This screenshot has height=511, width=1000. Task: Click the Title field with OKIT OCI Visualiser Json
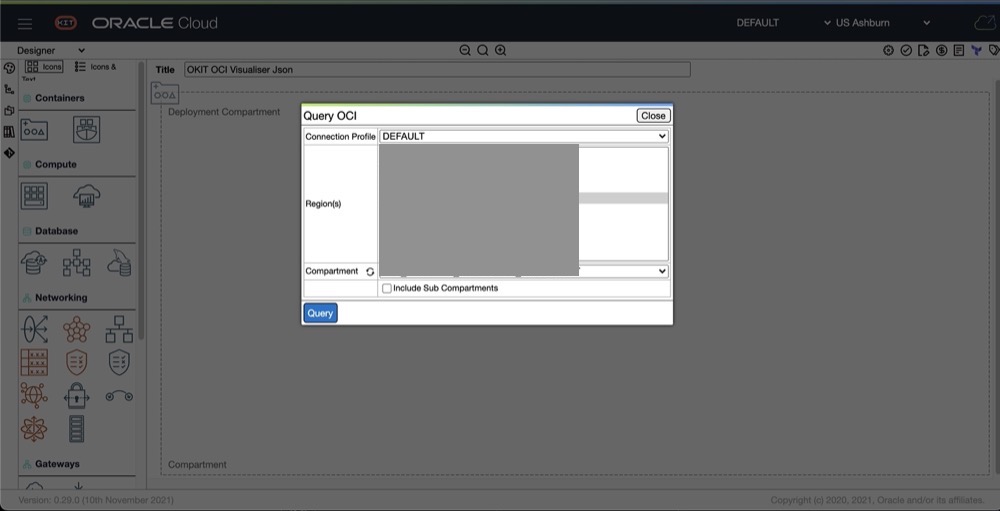(438, 70)
